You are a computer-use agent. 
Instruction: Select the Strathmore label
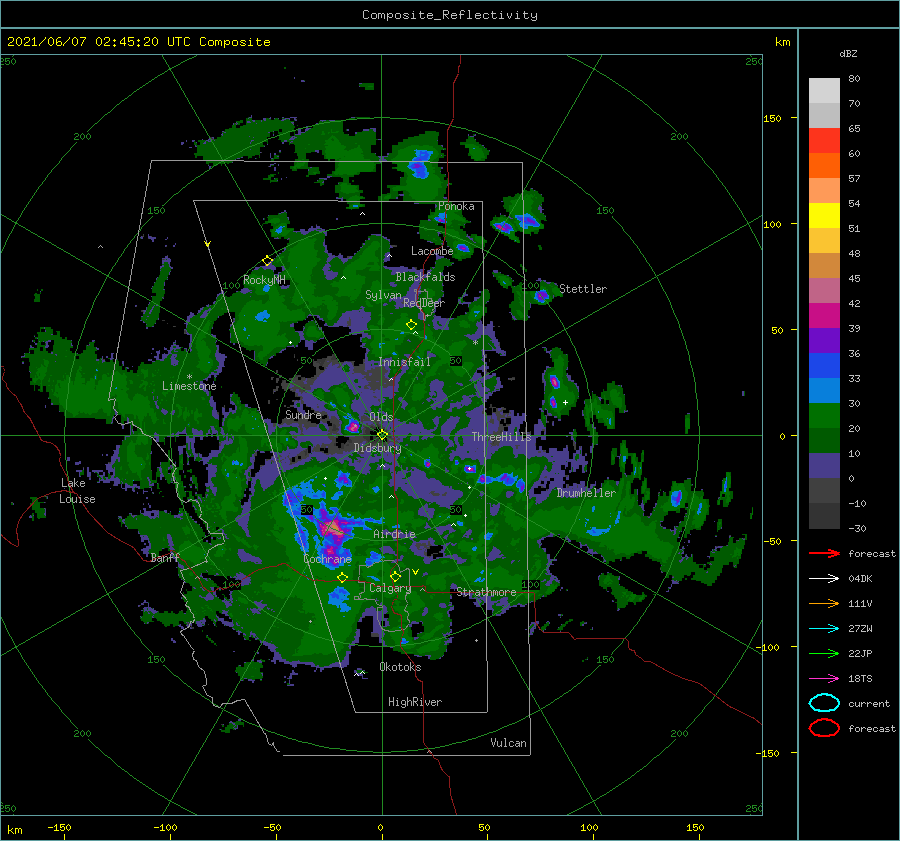click(x=486, y=592)
